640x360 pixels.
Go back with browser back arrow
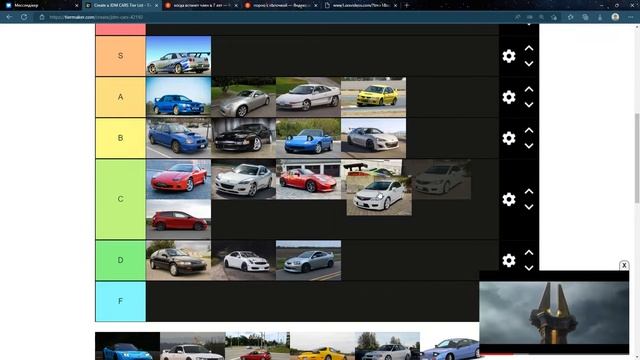[x=9, y=17]
